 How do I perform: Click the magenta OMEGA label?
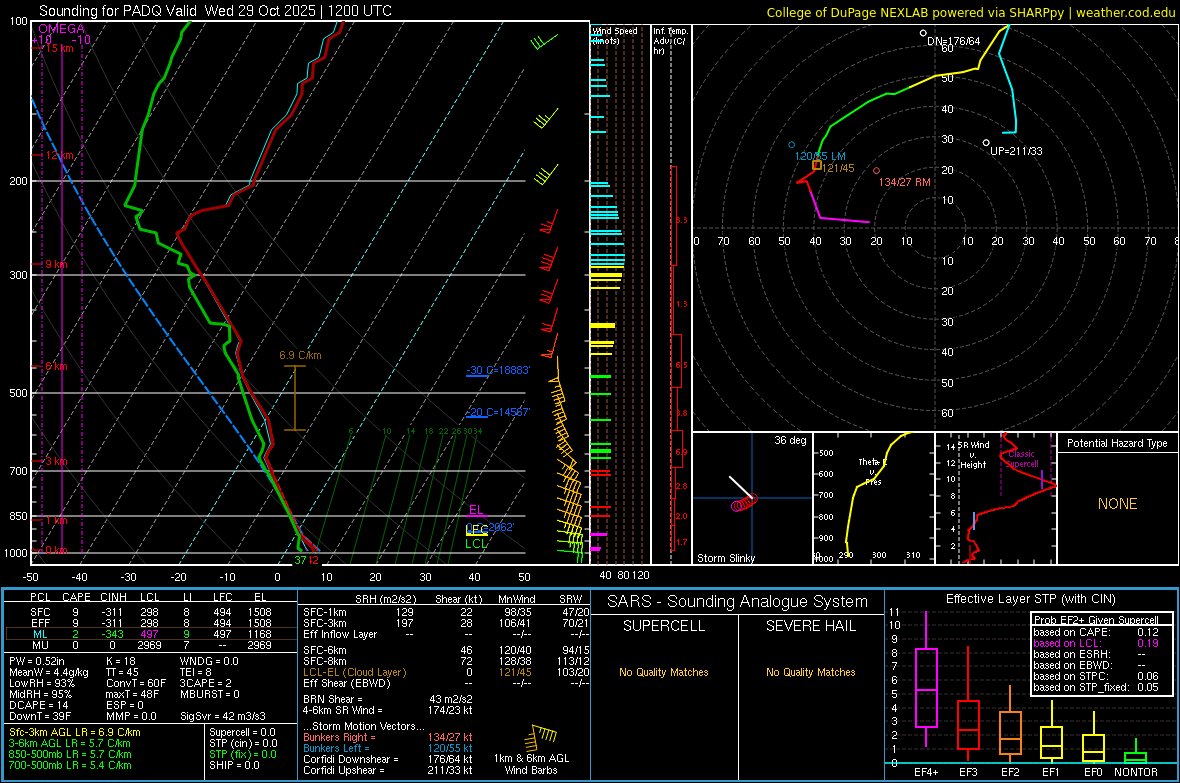(61, 29)
